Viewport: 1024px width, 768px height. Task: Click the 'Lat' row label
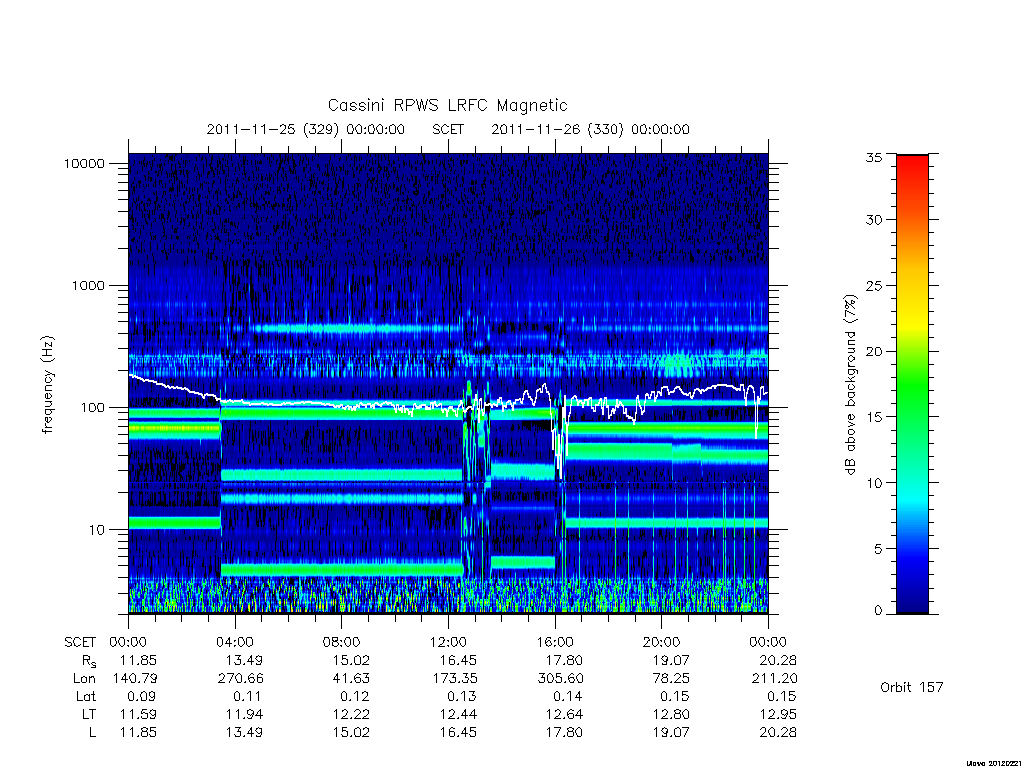coord(86,696)
